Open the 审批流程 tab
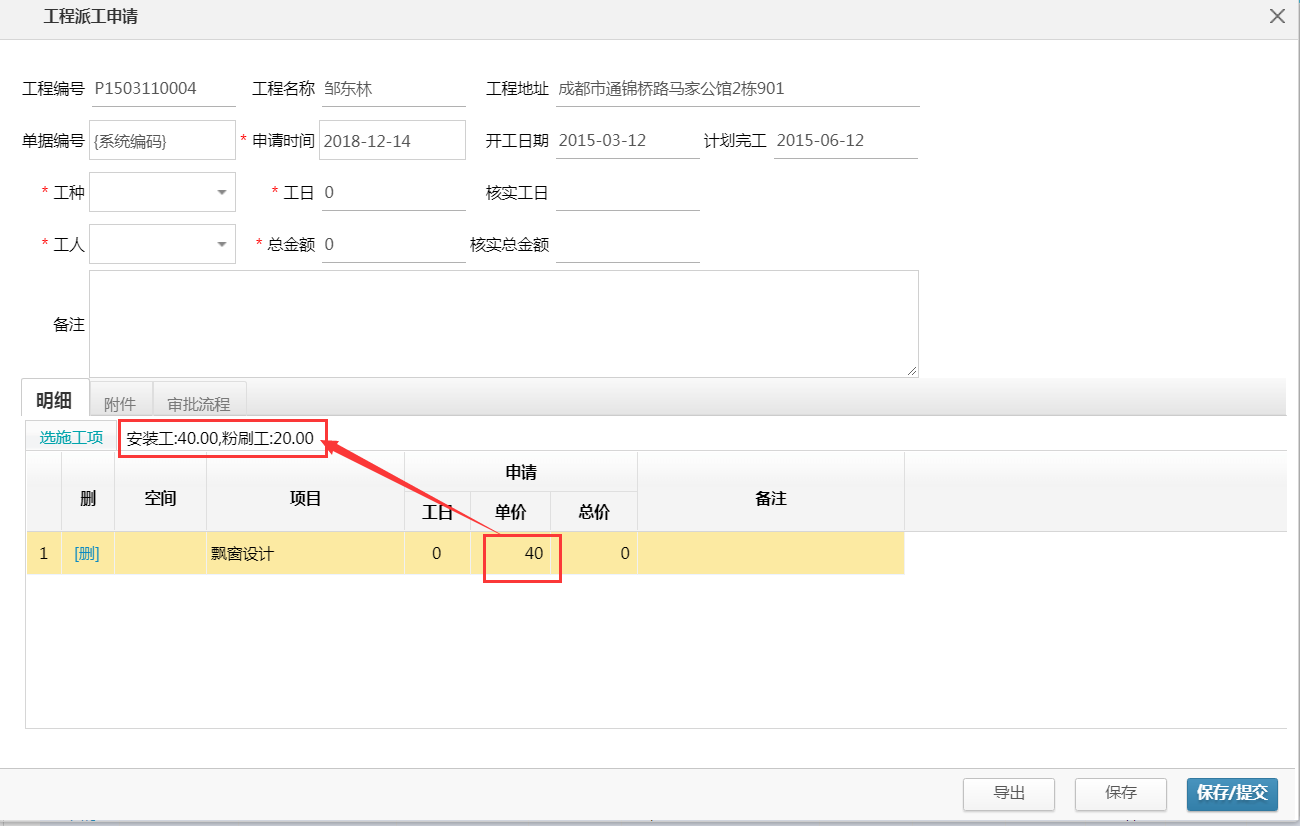The width and height of the screenshot is (1300, 826). [x=199, y=403]
